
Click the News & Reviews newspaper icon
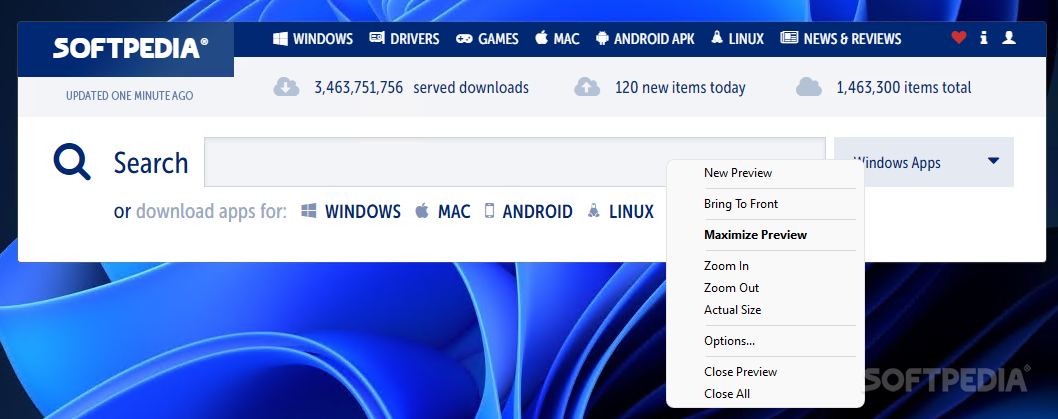789,38
